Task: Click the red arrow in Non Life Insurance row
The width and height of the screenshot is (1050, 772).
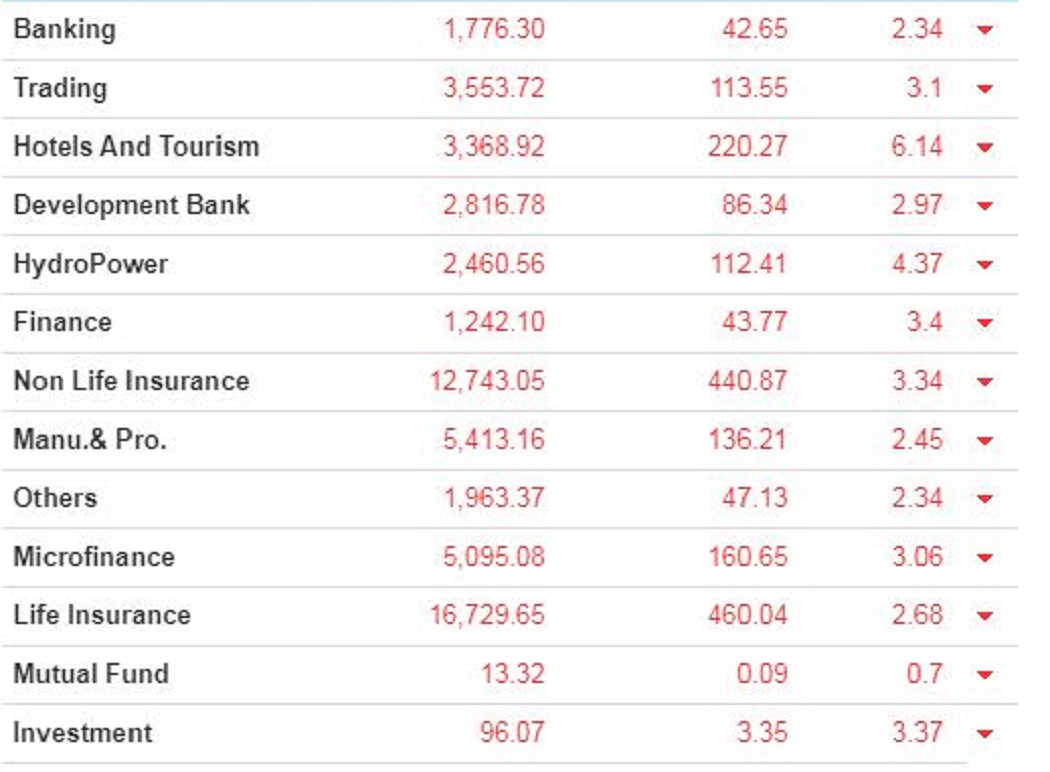Action: click(985, 382)
